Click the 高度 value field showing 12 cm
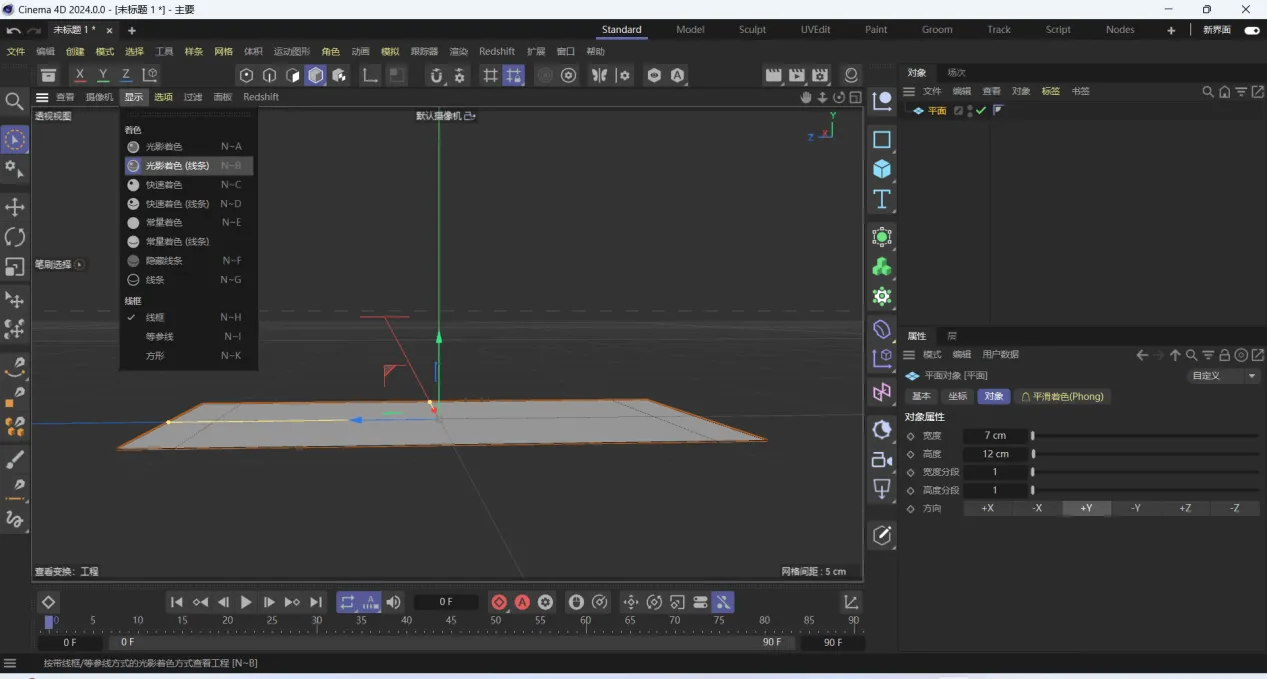 (995, 454)
